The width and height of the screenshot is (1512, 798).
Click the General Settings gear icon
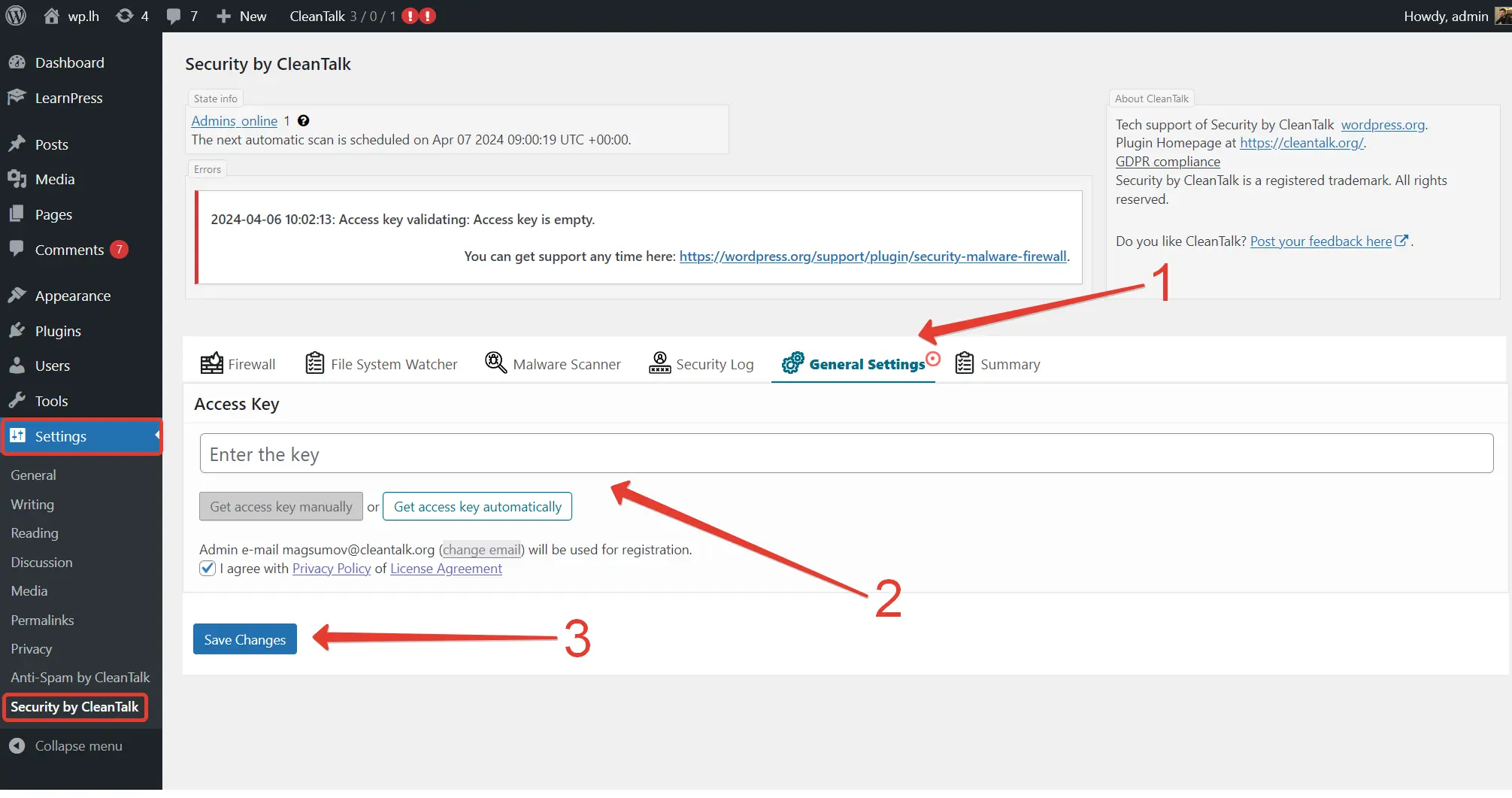tap(792, 363)
